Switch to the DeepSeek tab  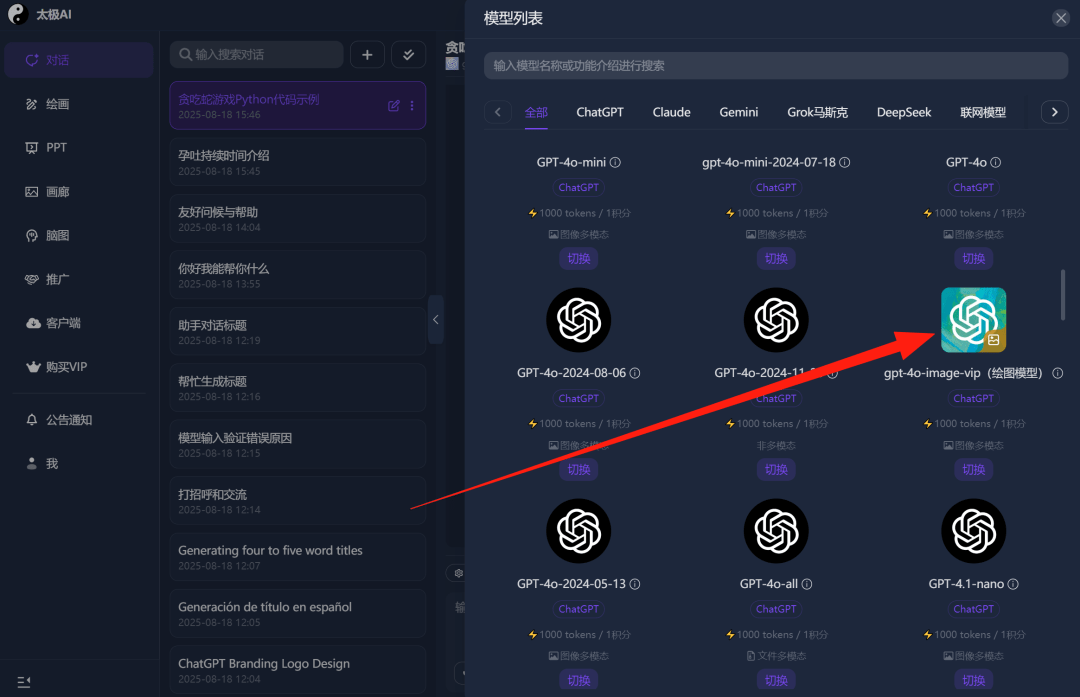[904, 112]
